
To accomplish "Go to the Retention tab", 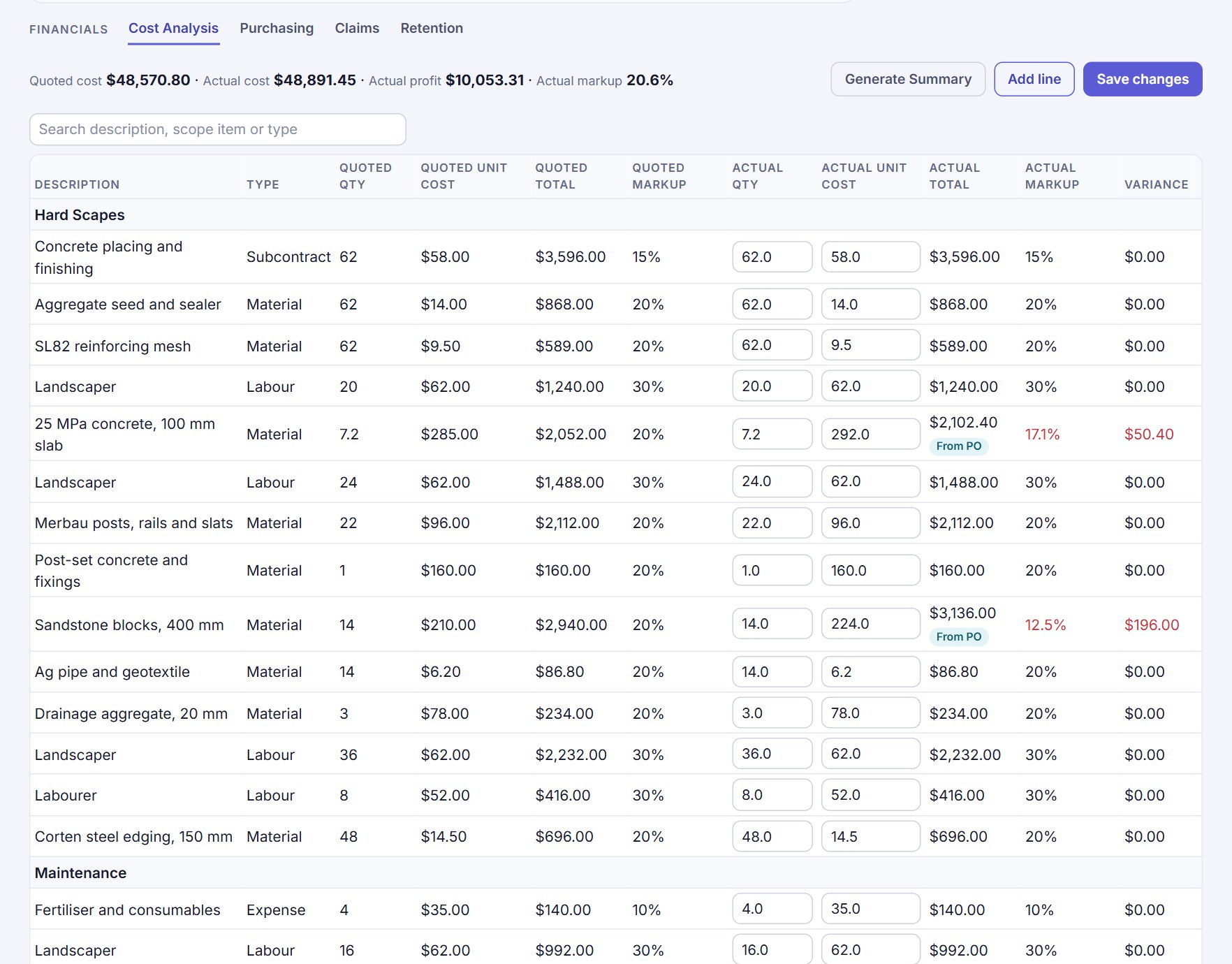I will click(432, 29).
